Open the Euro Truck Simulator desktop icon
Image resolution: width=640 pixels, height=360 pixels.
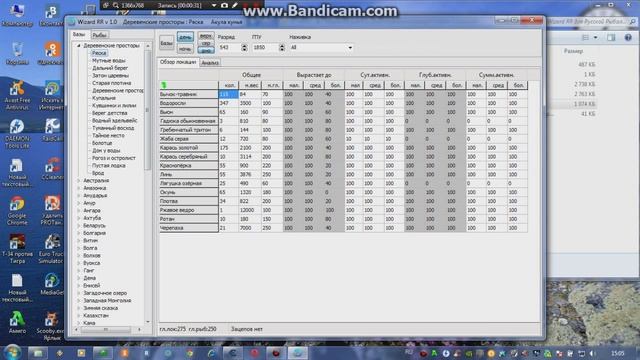point(51,249)
